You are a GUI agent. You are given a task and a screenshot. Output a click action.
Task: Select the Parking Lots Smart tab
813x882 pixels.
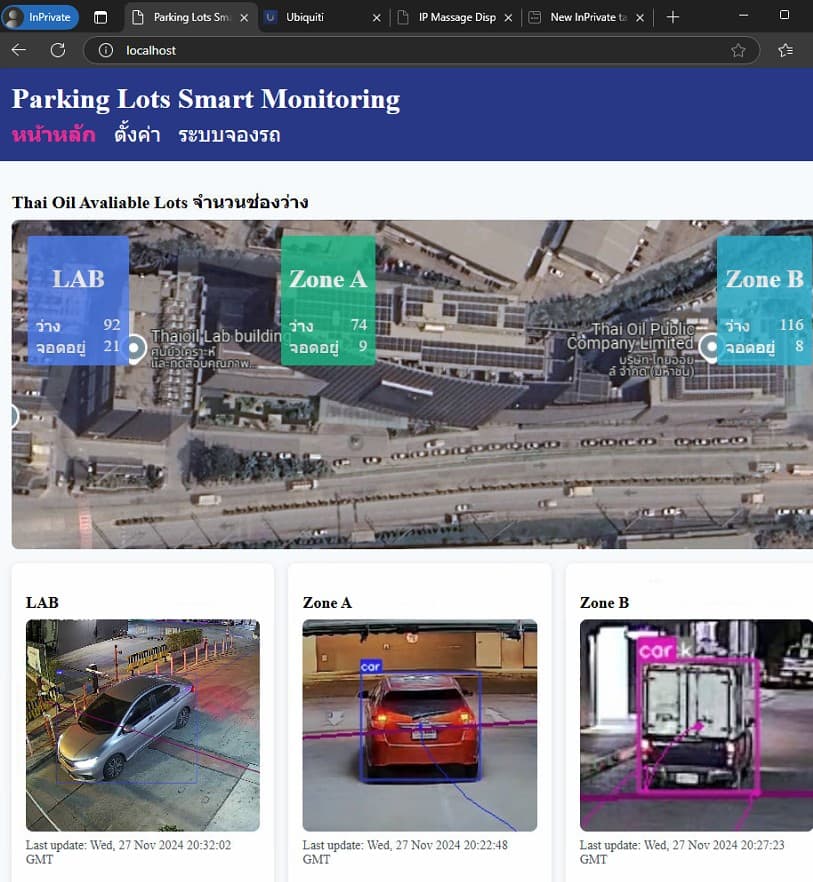(x=190, y=17)
